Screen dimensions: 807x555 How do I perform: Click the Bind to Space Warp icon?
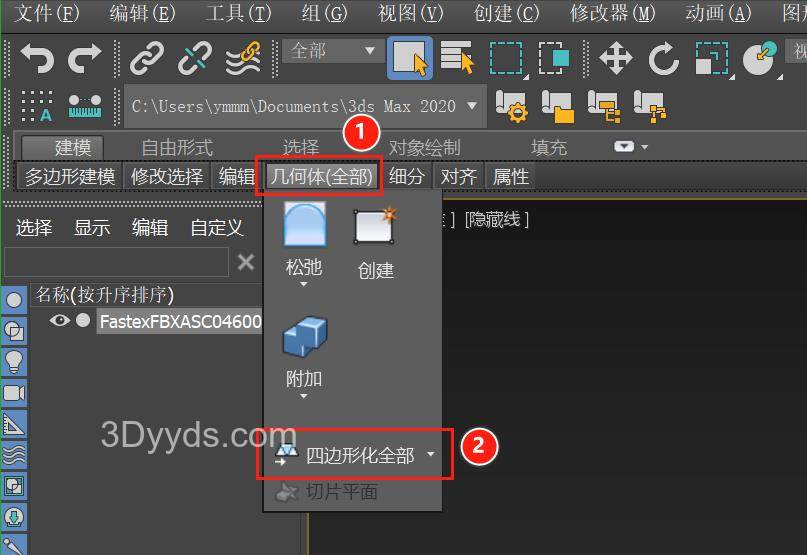pyautogui.click(x=243, y=58)
